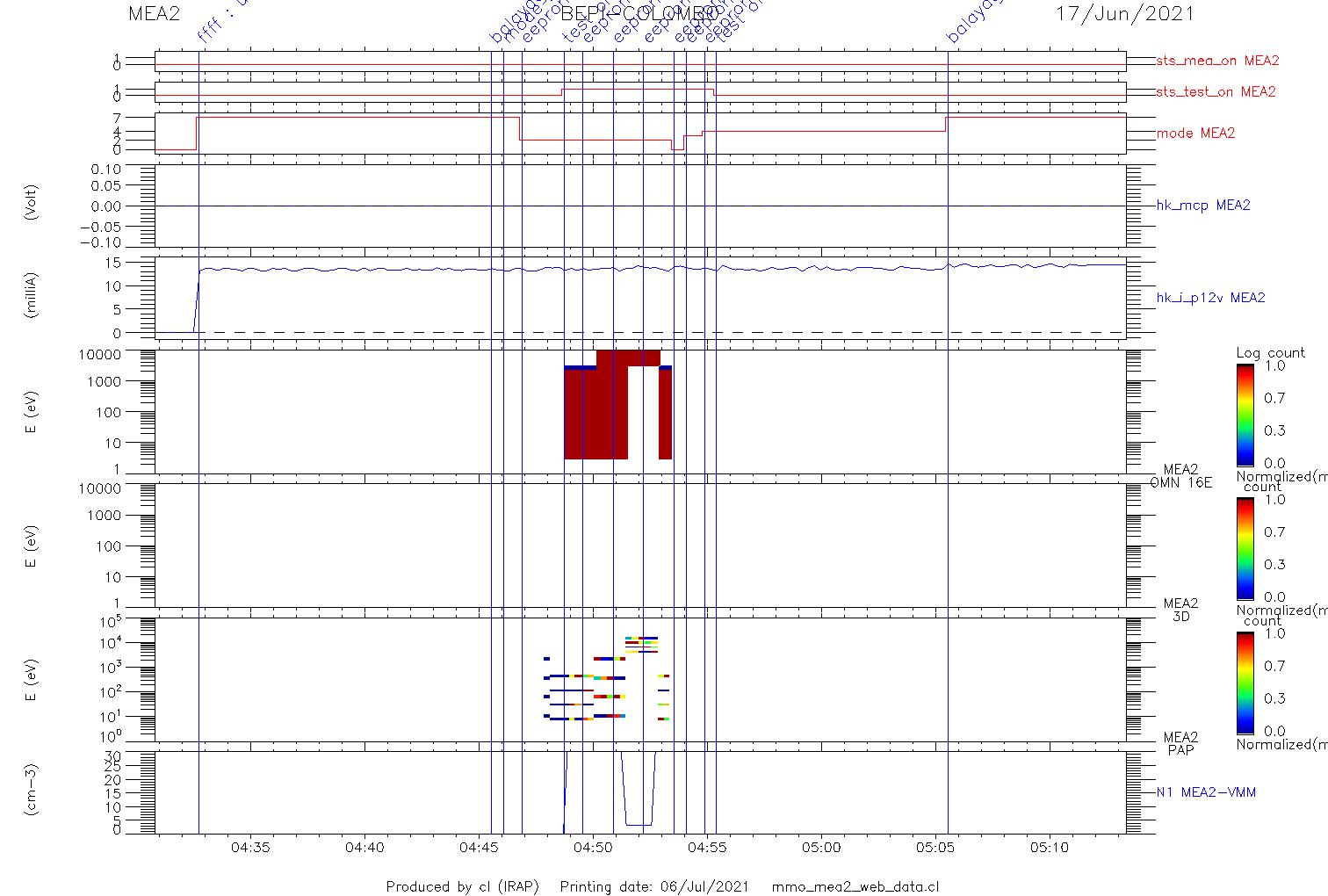Viewport: 1328px width, 896px height.
Task: Click the MEA2 title at top left
Action: point(155,13)
